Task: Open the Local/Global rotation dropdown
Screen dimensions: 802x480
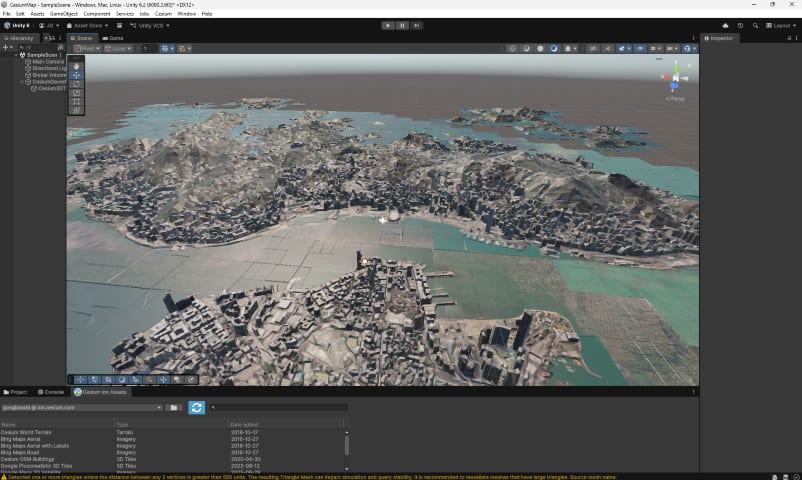Action: point(118,49)
